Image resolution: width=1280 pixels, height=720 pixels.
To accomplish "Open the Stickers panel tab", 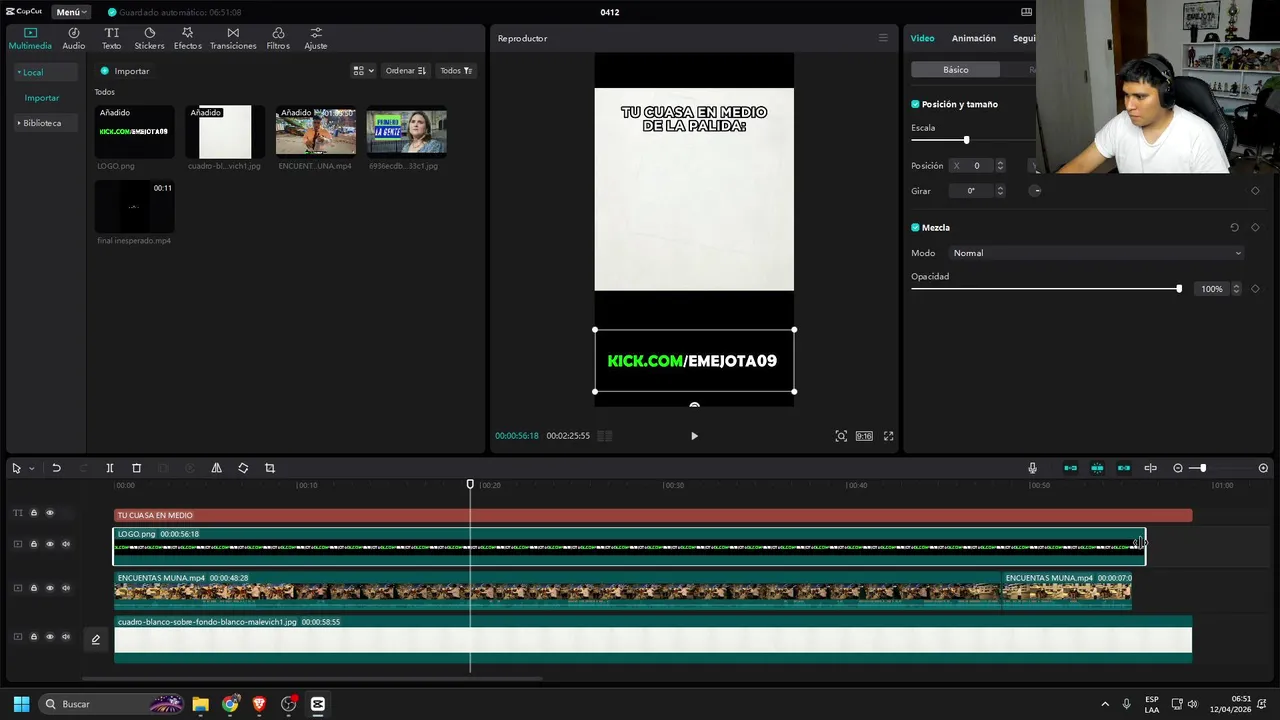I will (x=149, y=39).
